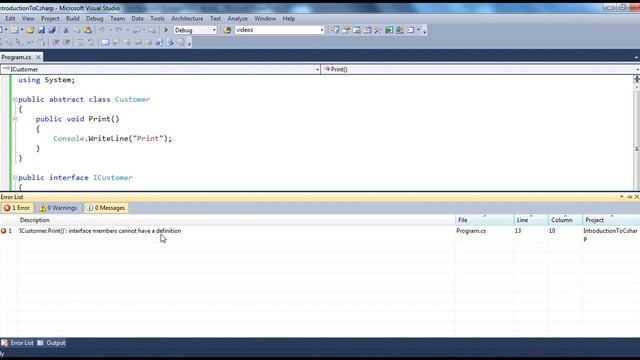This screenshot has height=360, width=640.
Task: Sort by the Column column header
Action: point(565,220)
